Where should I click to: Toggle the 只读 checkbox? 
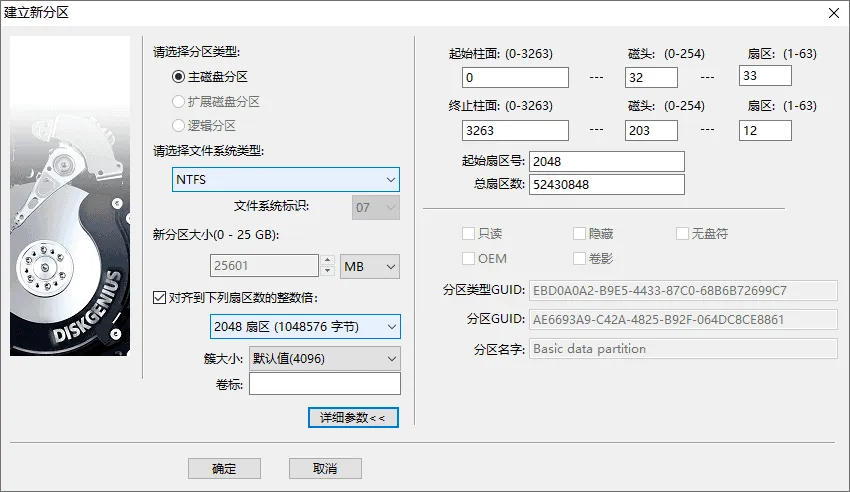468,234
